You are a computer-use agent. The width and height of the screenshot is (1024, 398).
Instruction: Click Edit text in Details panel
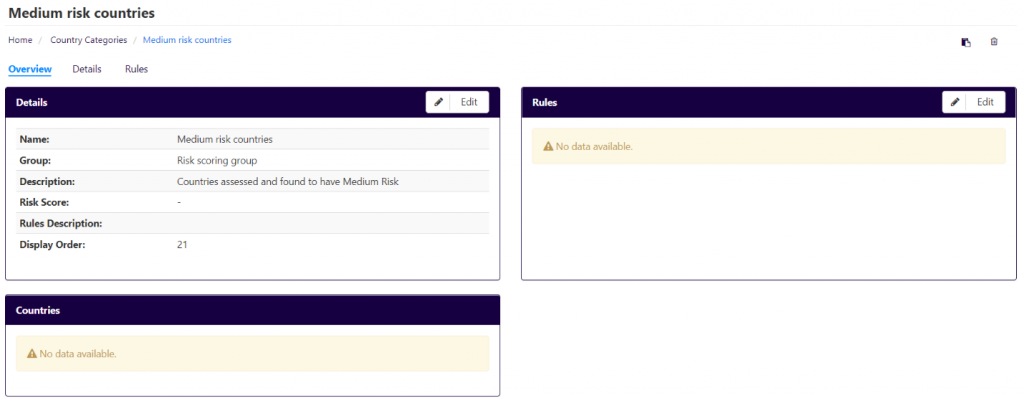[x=469, y=102]
